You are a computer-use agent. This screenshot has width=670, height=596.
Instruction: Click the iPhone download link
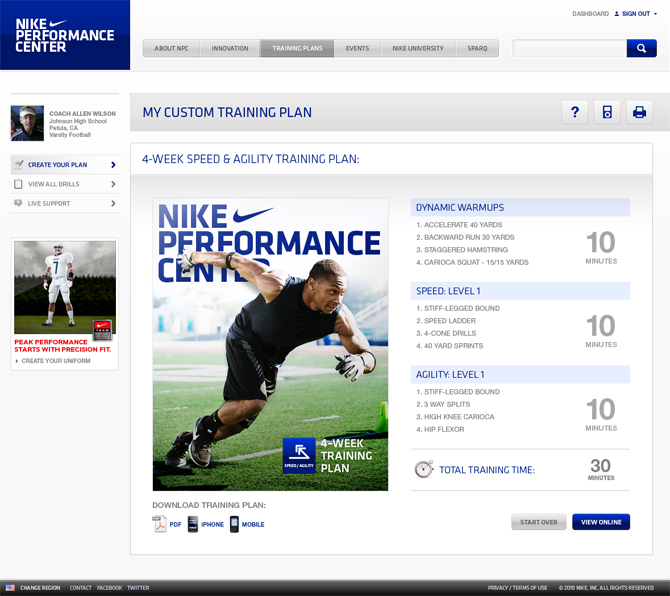pos(212,524)
